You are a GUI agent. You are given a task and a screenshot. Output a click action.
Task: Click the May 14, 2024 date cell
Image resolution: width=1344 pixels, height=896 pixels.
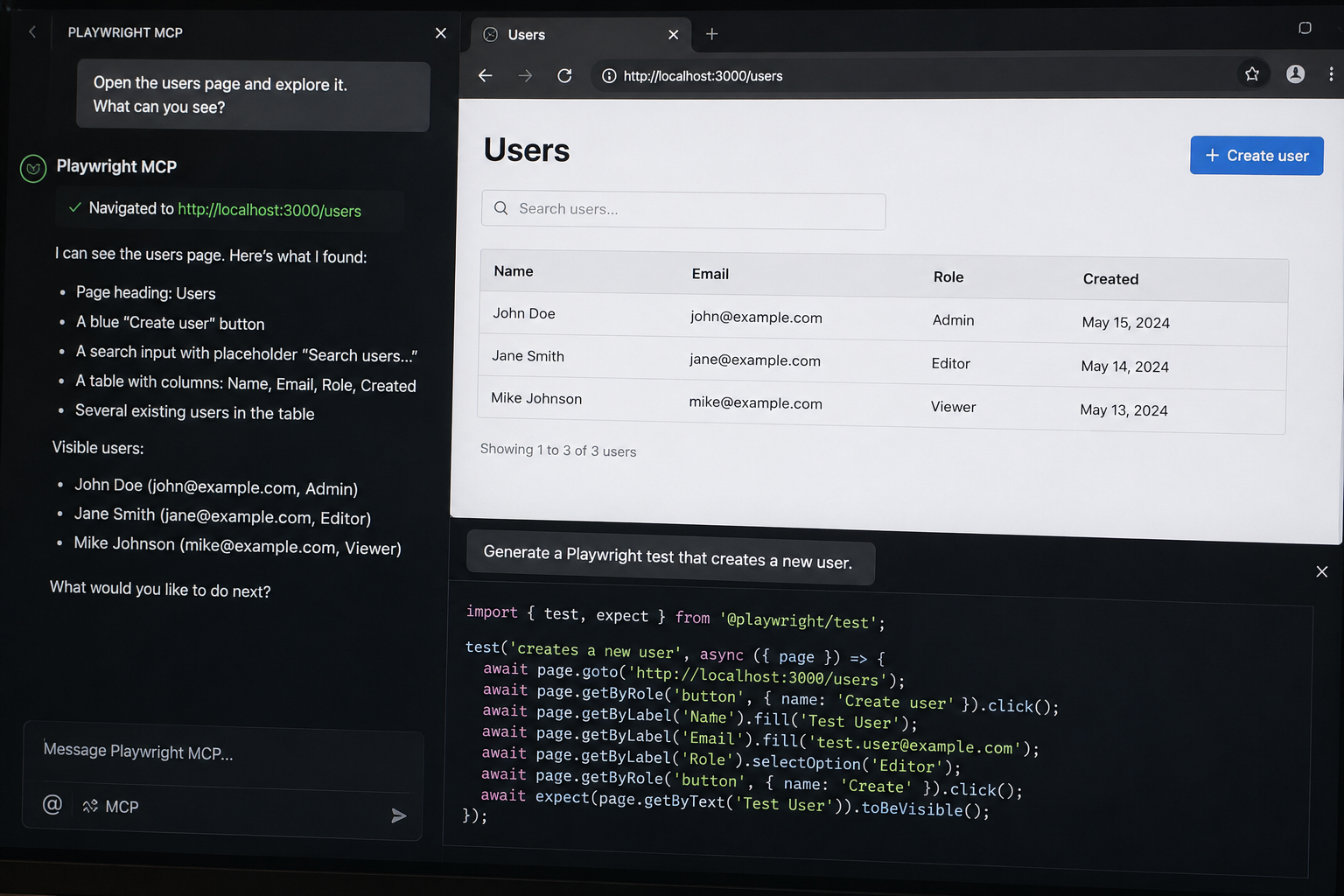coord(1125,367)
